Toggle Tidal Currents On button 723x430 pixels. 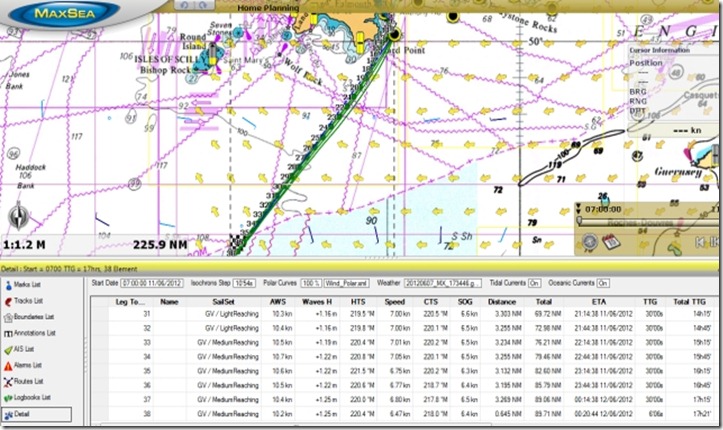pyautogui.click(x=534, y=283)
